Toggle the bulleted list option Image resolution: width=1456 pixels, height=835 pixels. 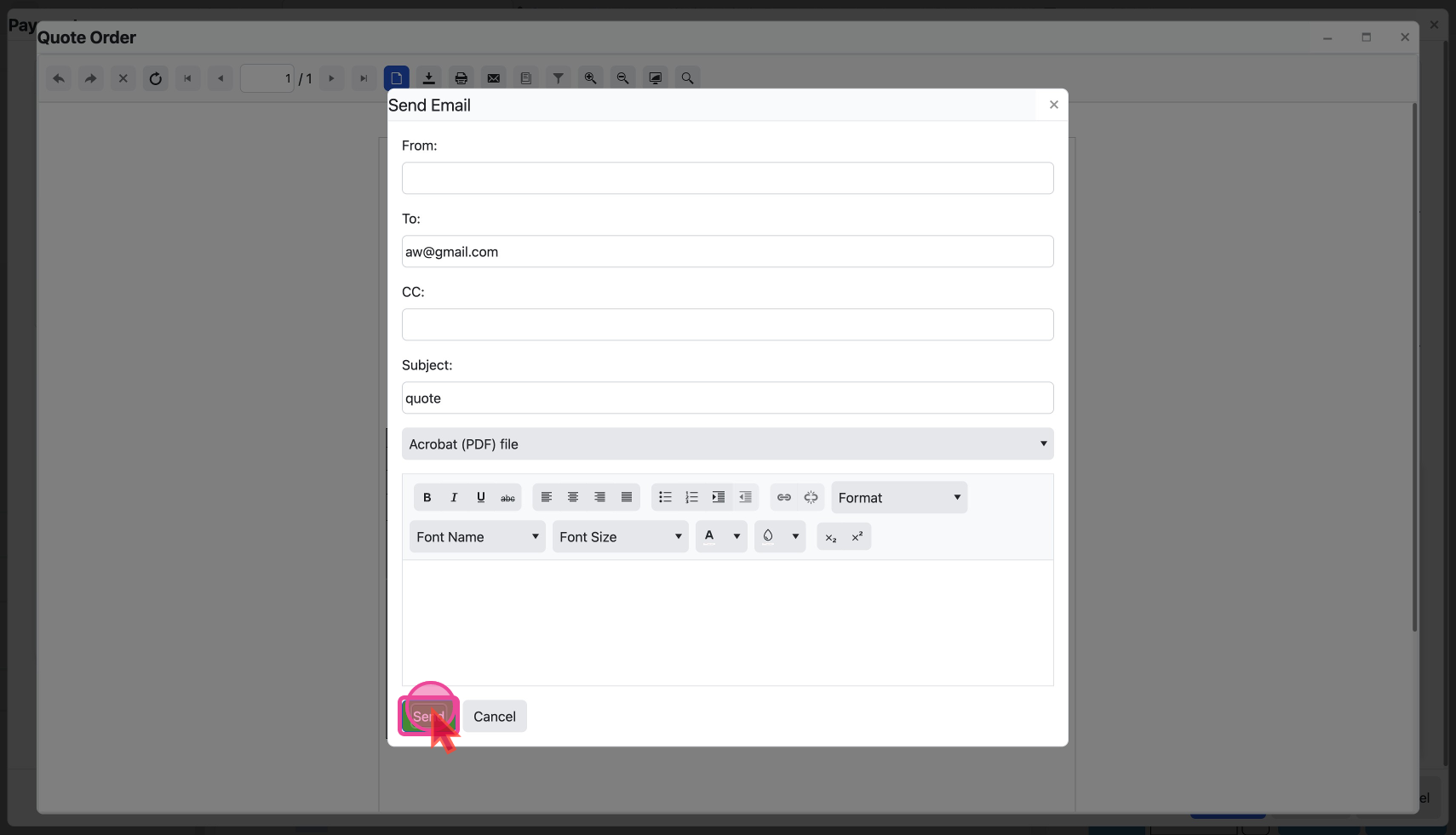pos(666,497)
